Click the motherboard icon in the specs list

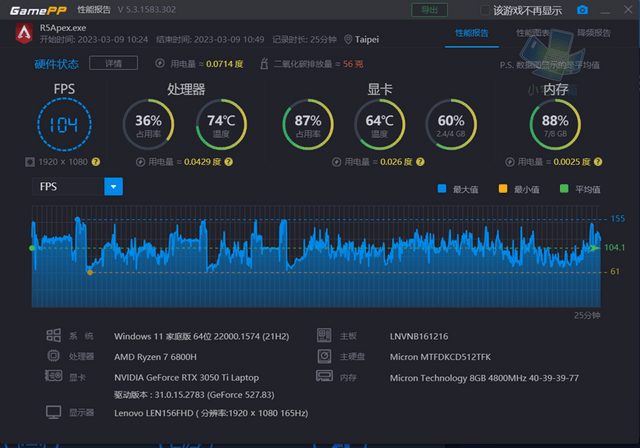click(x=324, y=335)
